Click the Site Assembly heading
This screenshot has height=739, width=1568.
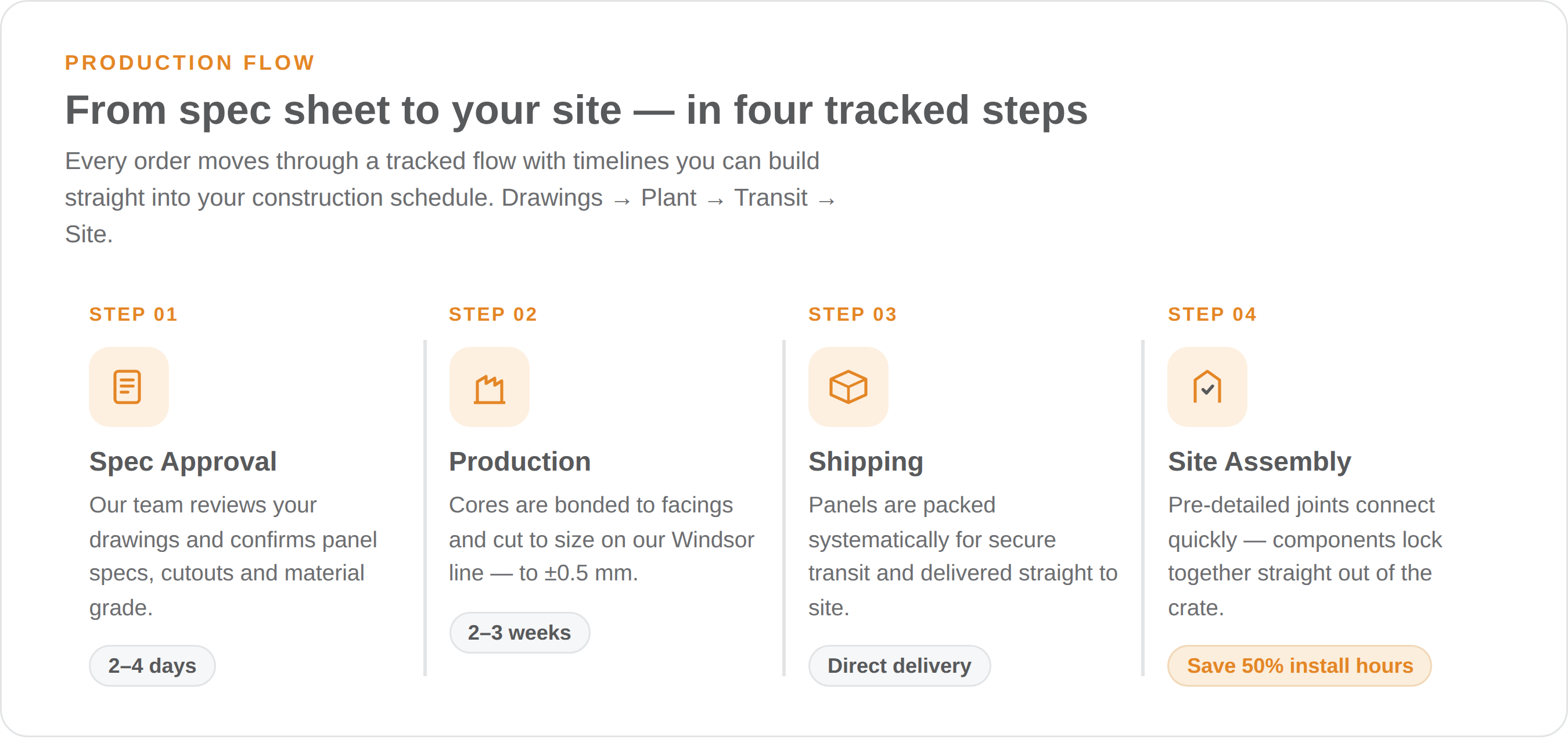click(x=1260, y=462)
